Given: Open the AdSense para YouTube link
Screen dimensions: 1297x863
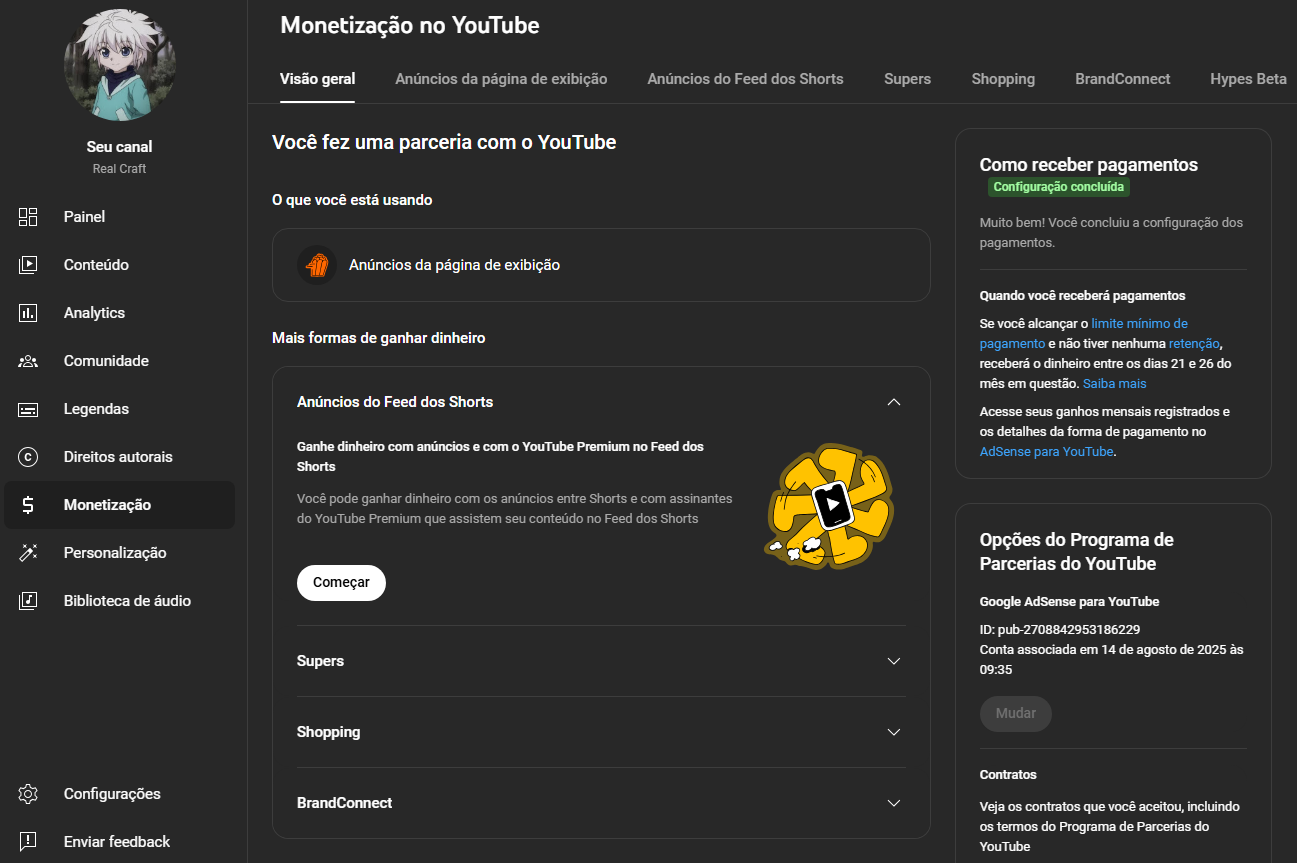Looking at the screenshot, I should 1046,452.
